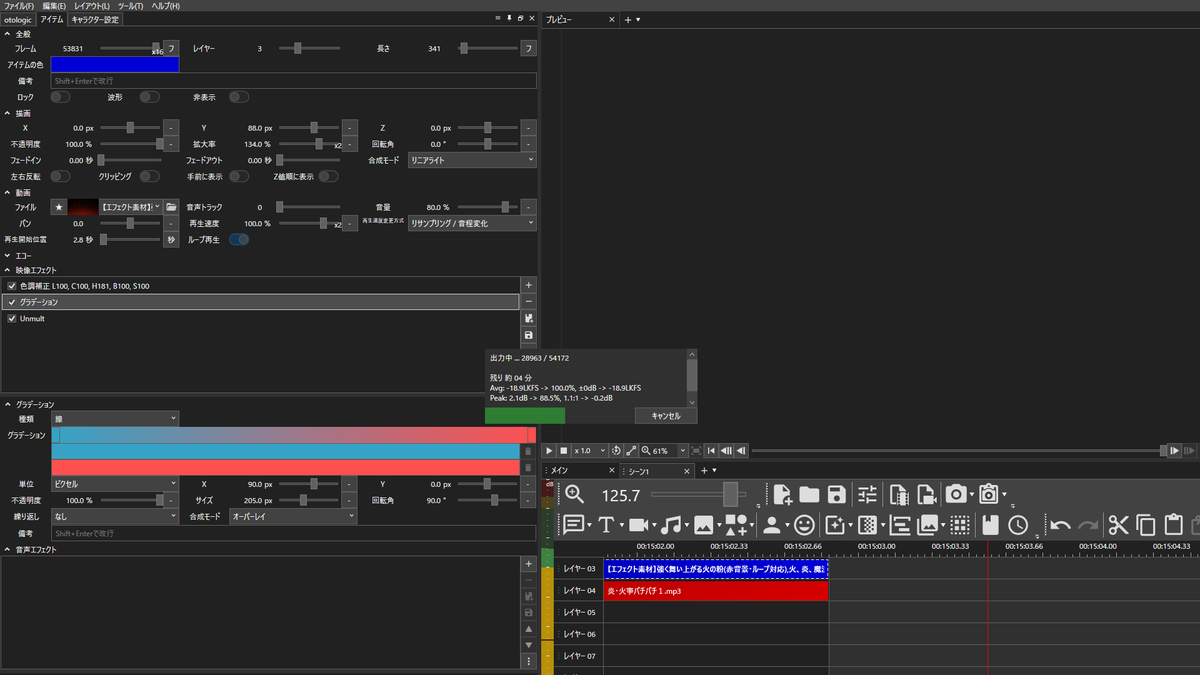Open the clock history icon in timeline toolbar

(x=1018, y=525)
